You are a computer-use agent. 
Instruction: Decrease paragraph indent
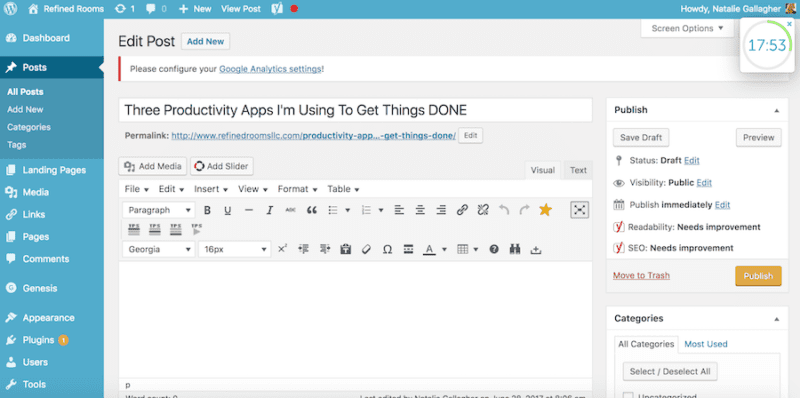[304, 249]
